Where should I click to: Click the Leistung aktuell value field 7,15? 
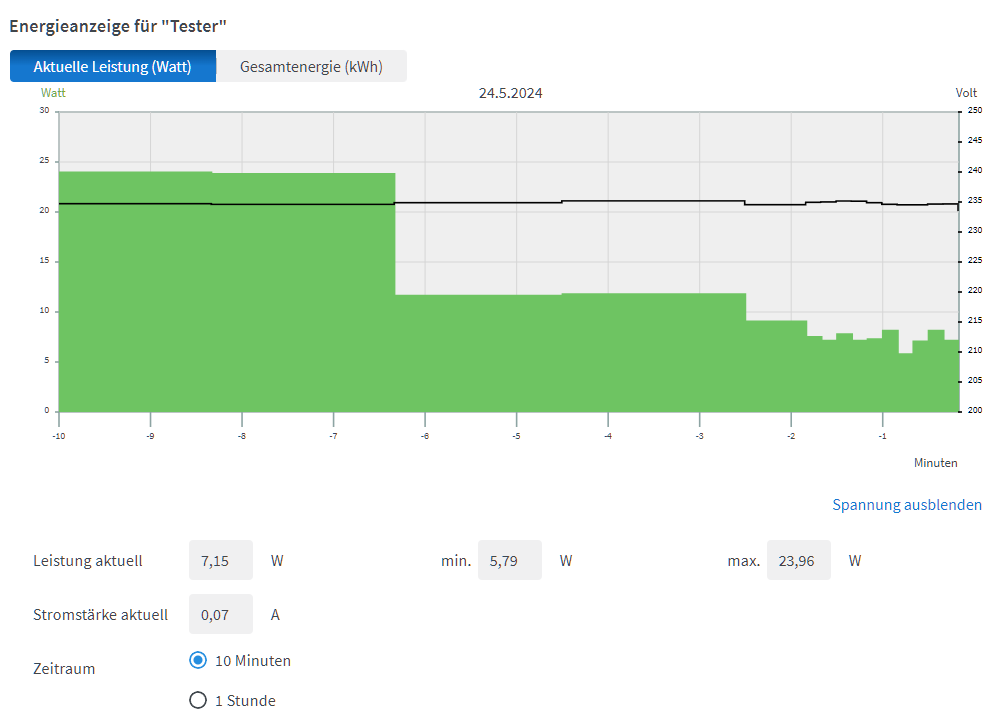221,560
